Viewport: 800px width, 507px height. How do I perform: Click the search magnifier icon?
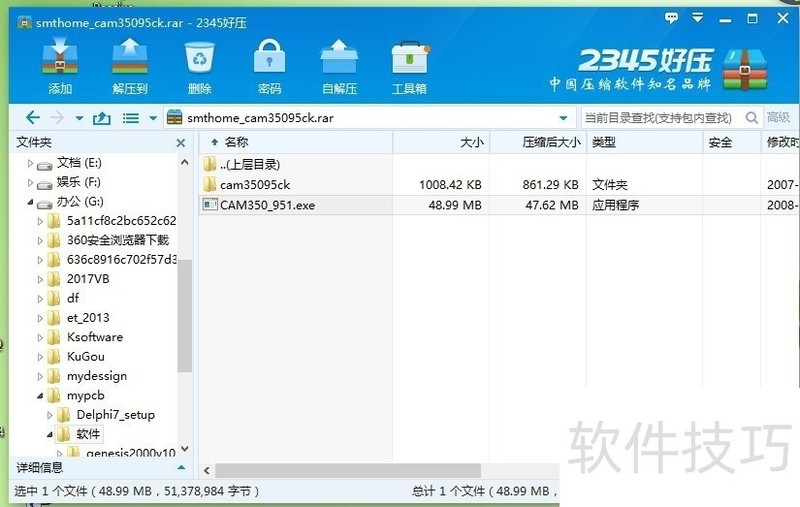point(752,118)
